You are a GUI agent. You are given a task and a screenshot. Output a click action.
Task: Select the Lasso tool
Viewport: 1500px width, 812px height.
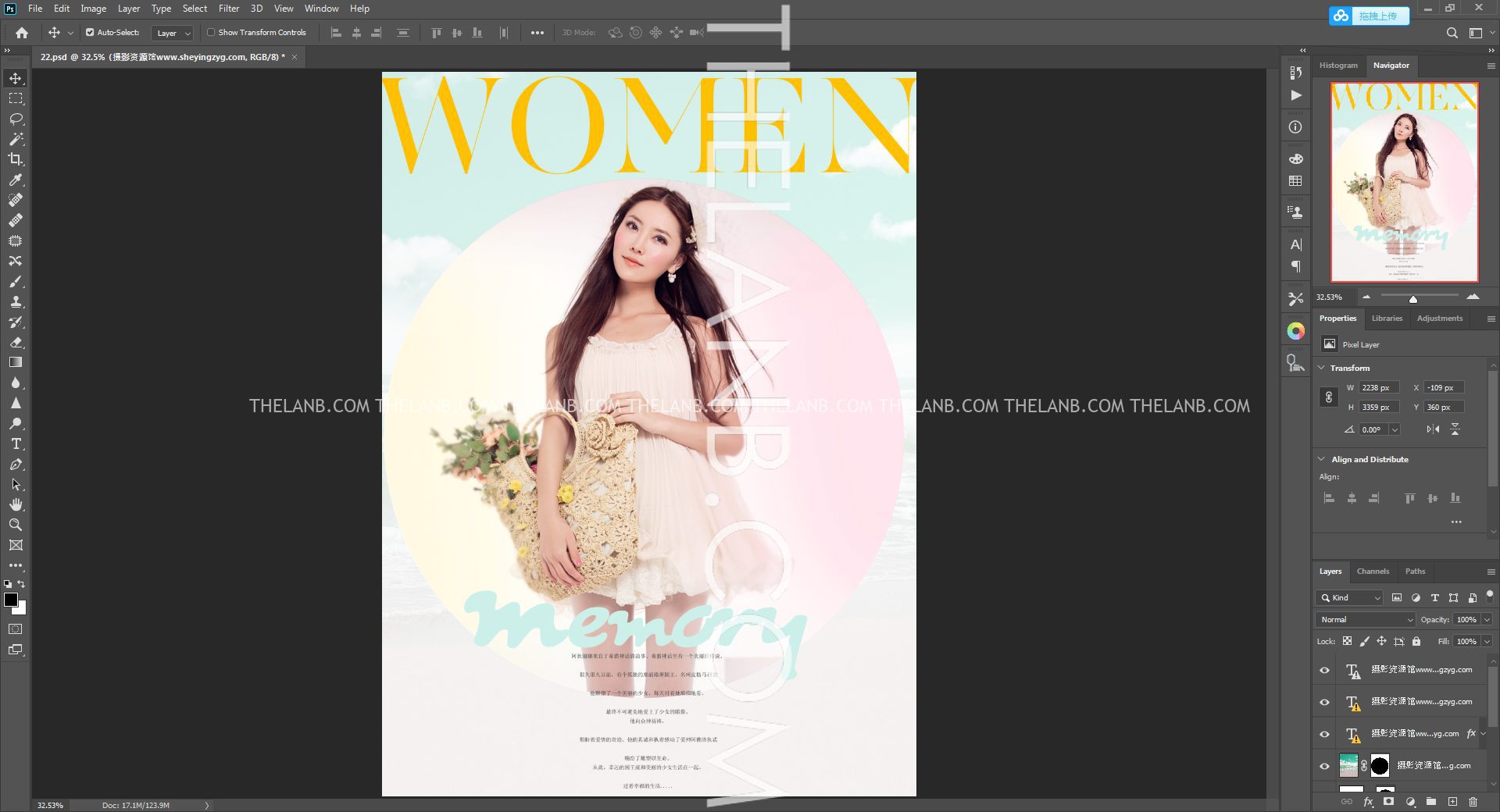tap(16, 119)
